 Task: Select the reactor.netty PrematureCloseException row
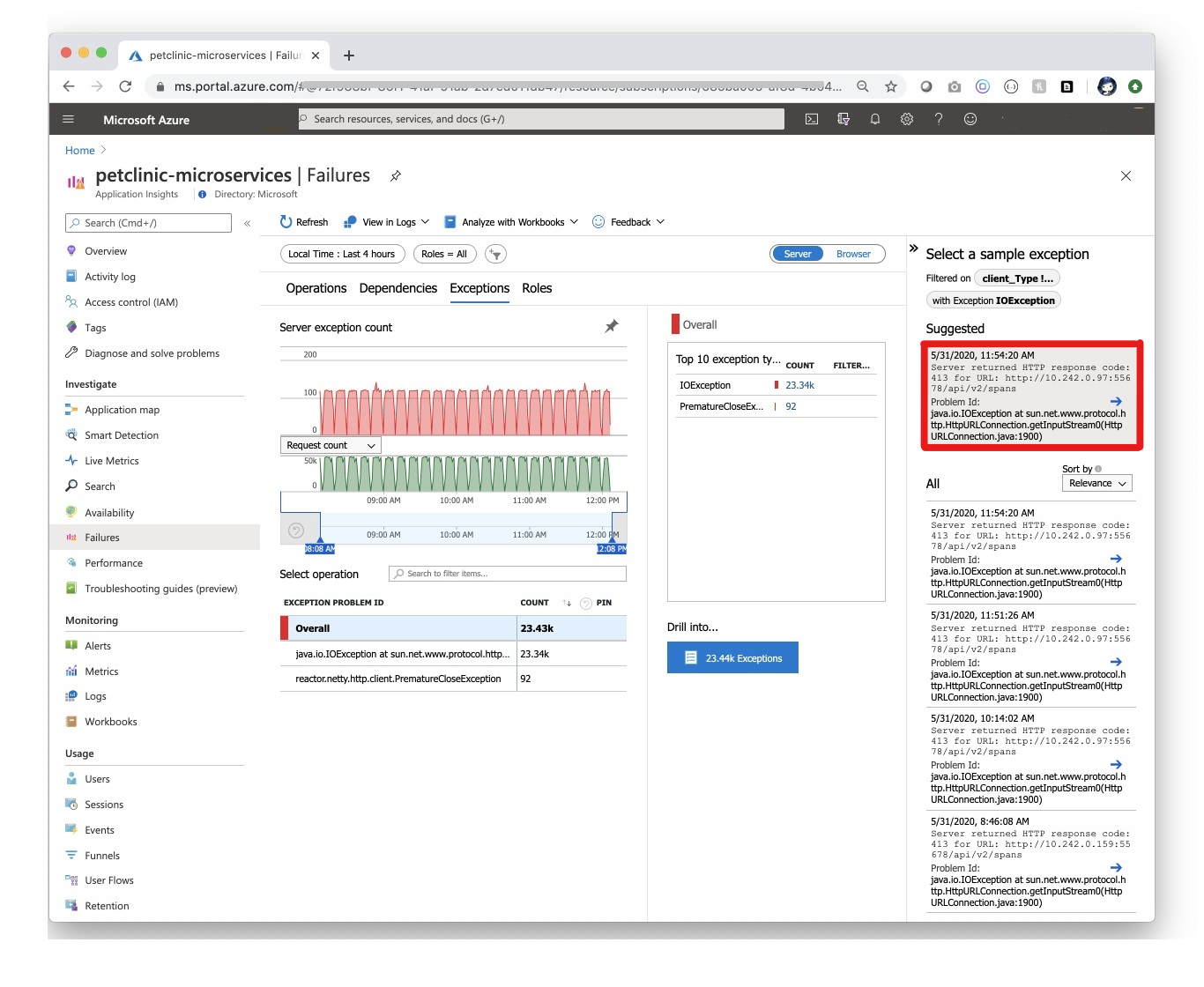[453, 679]
